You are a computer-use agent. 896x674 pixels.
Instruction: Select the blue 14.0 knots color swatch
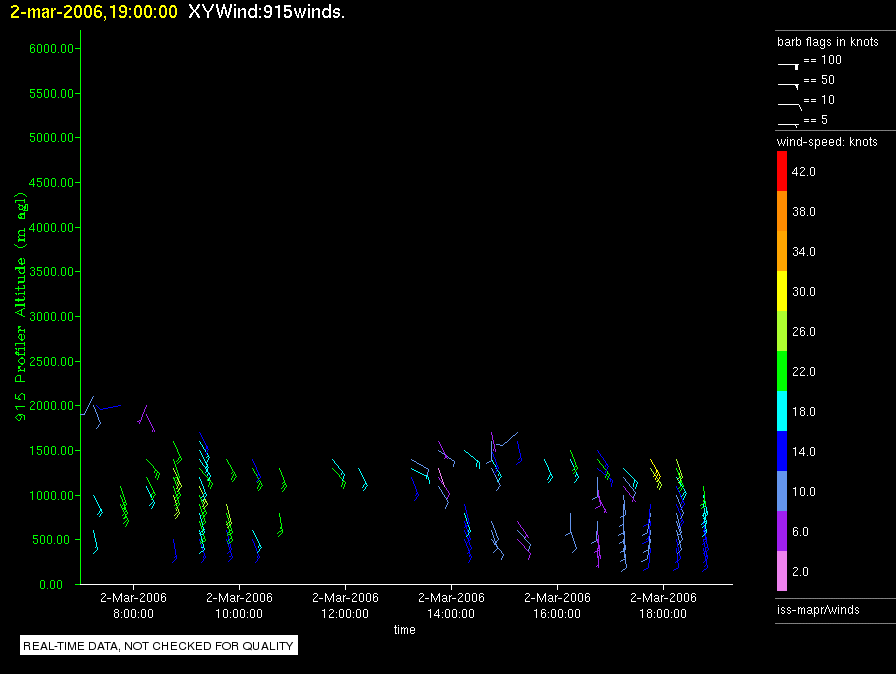point(782,451)
